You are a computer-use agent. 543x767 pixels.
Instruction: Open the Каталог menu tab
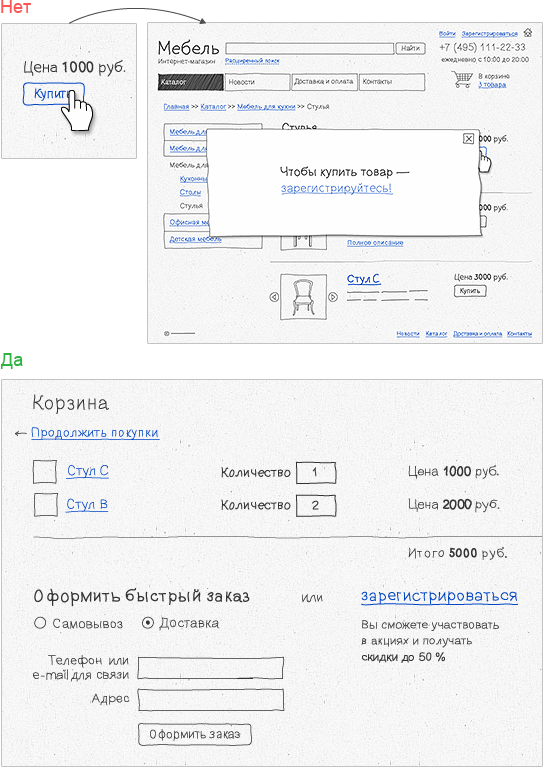pos(191,82)
